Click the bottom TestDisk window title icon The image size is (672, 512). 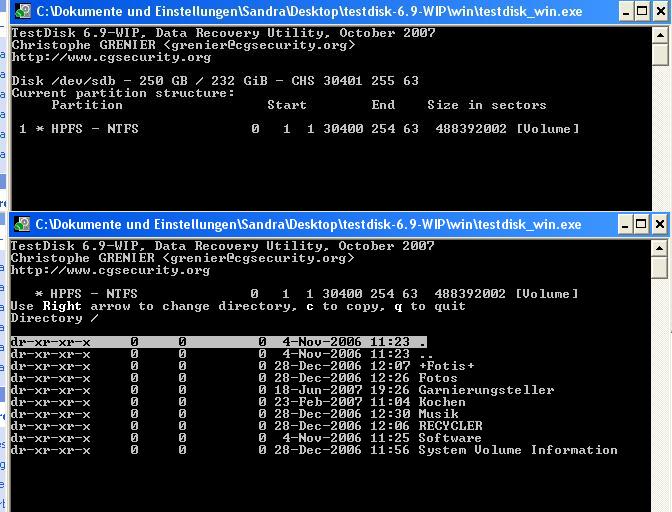coord(21,224)
